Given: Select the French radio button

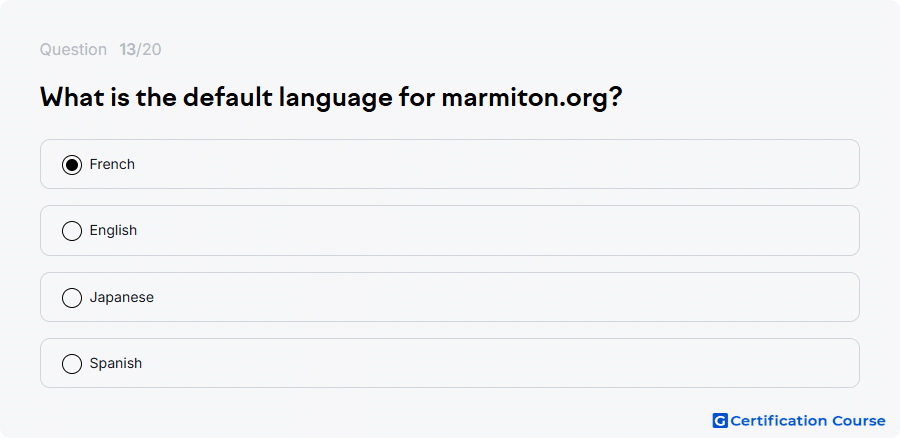Looking at the screenshot, I should point(72,165).
